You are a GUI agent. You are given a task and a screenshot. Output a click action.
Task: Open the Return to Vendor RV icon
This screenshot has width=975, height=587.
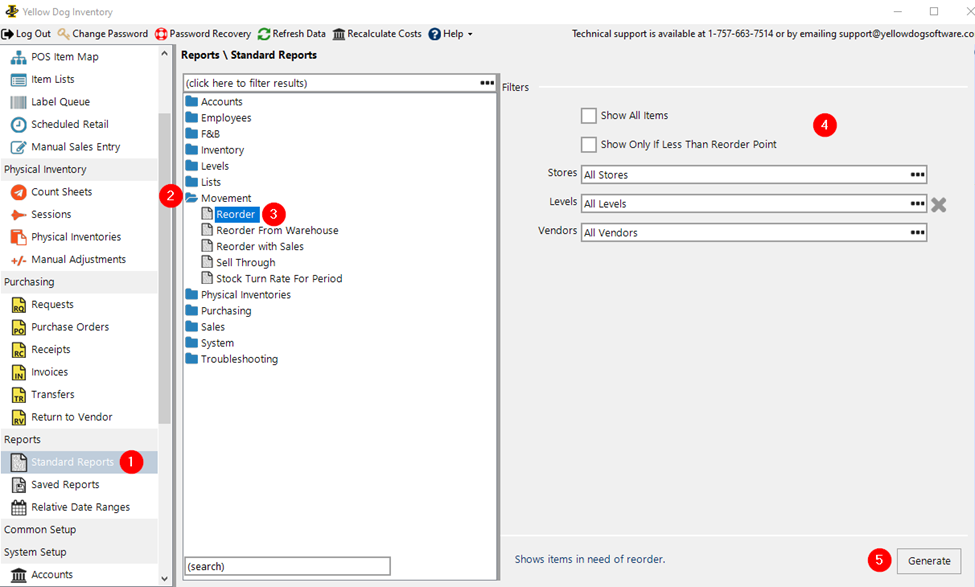19,417
